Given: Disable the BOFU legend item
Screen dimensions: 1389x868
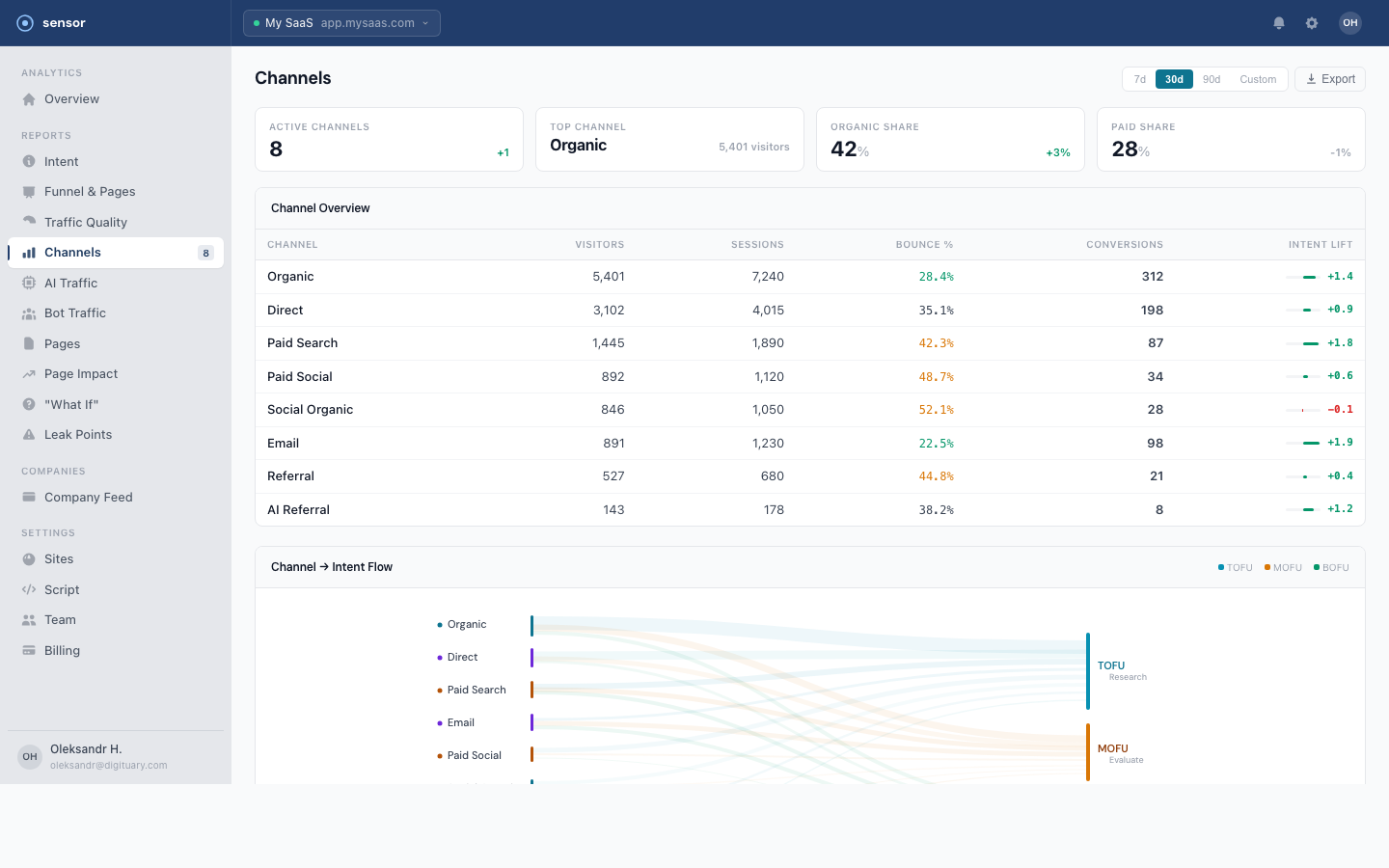Looking at the screenshot, I should pyautogui.click(x=1330, y=567).
